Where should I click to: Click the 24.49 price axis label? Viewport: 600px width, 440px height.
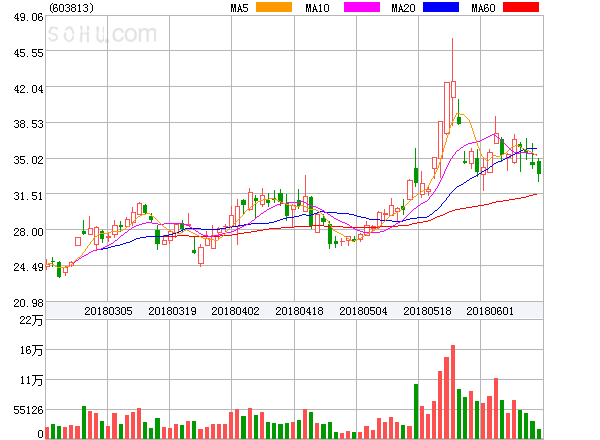click(28, 267)
